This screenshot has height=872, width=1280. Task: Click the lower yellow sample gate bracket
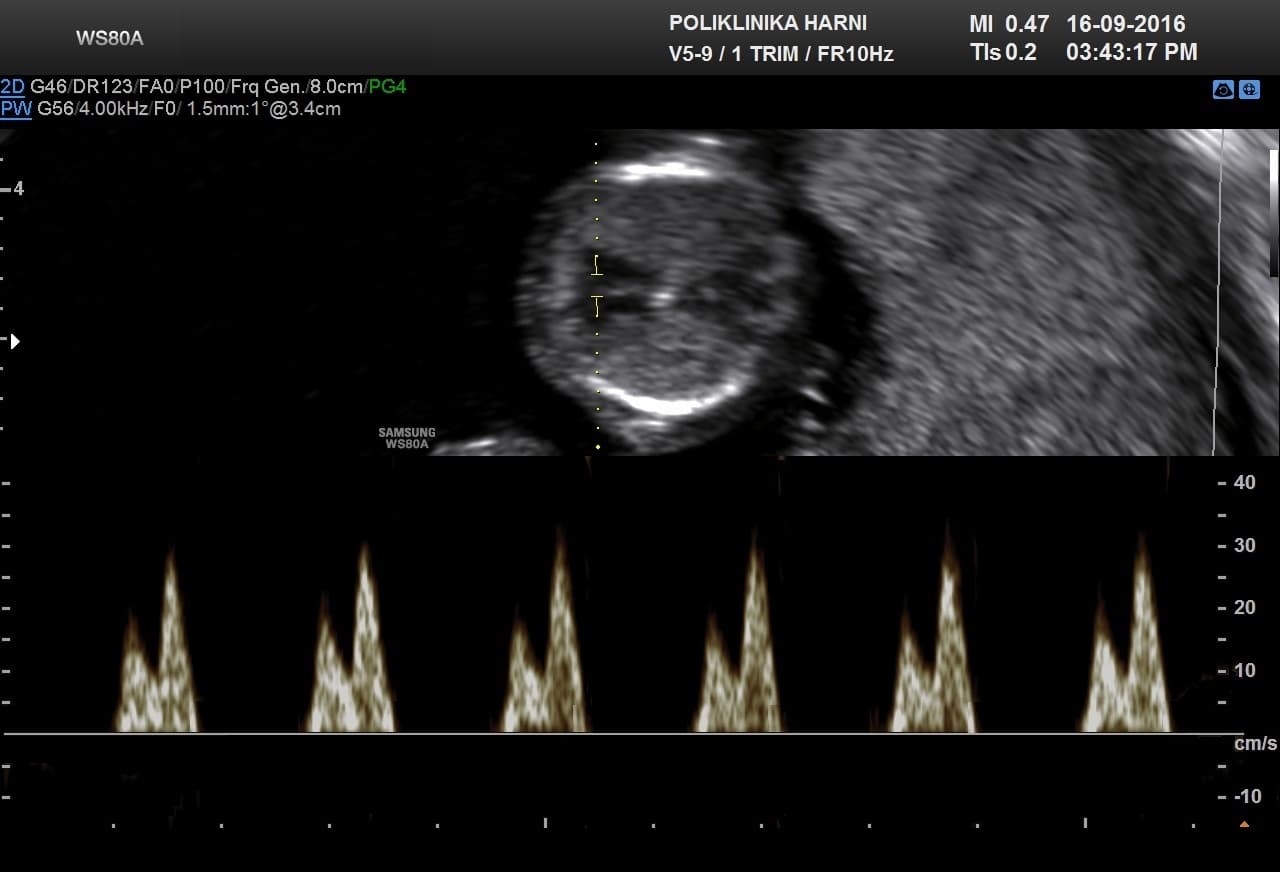click(597, 305)
